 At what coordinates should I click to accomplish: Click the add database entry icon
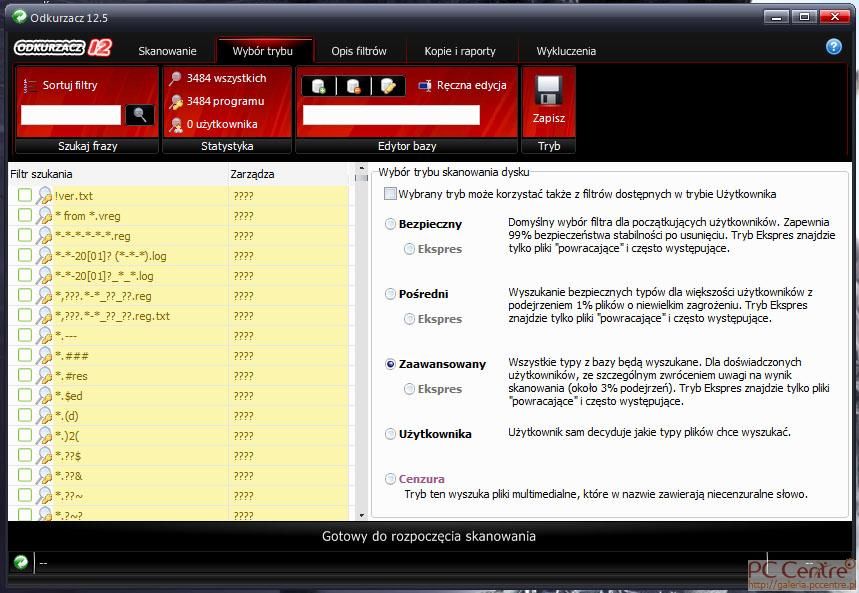[x=318, y=86]
